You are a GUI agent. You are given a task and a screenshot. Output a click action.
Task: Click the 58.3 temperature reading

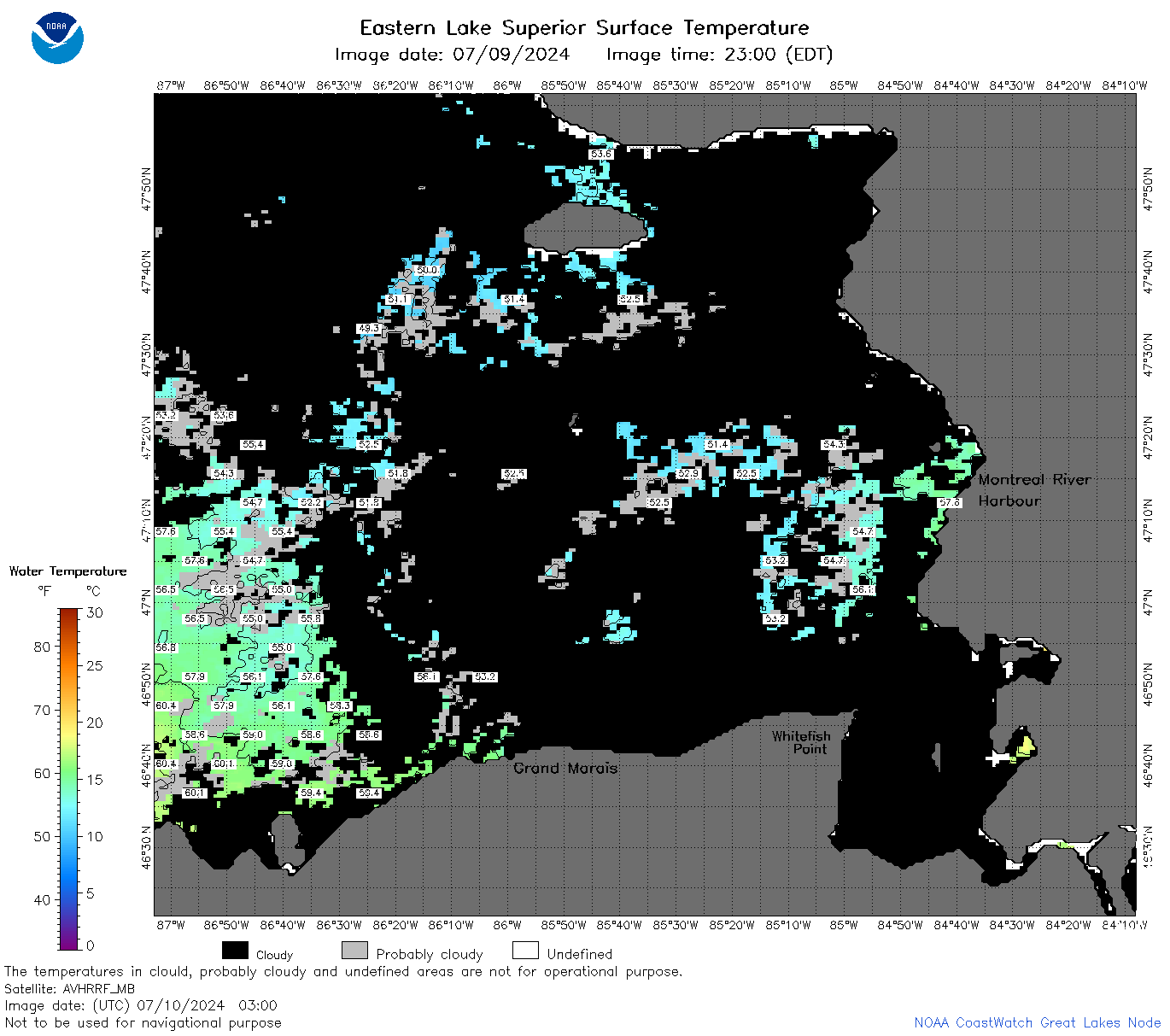pos(339,705)
